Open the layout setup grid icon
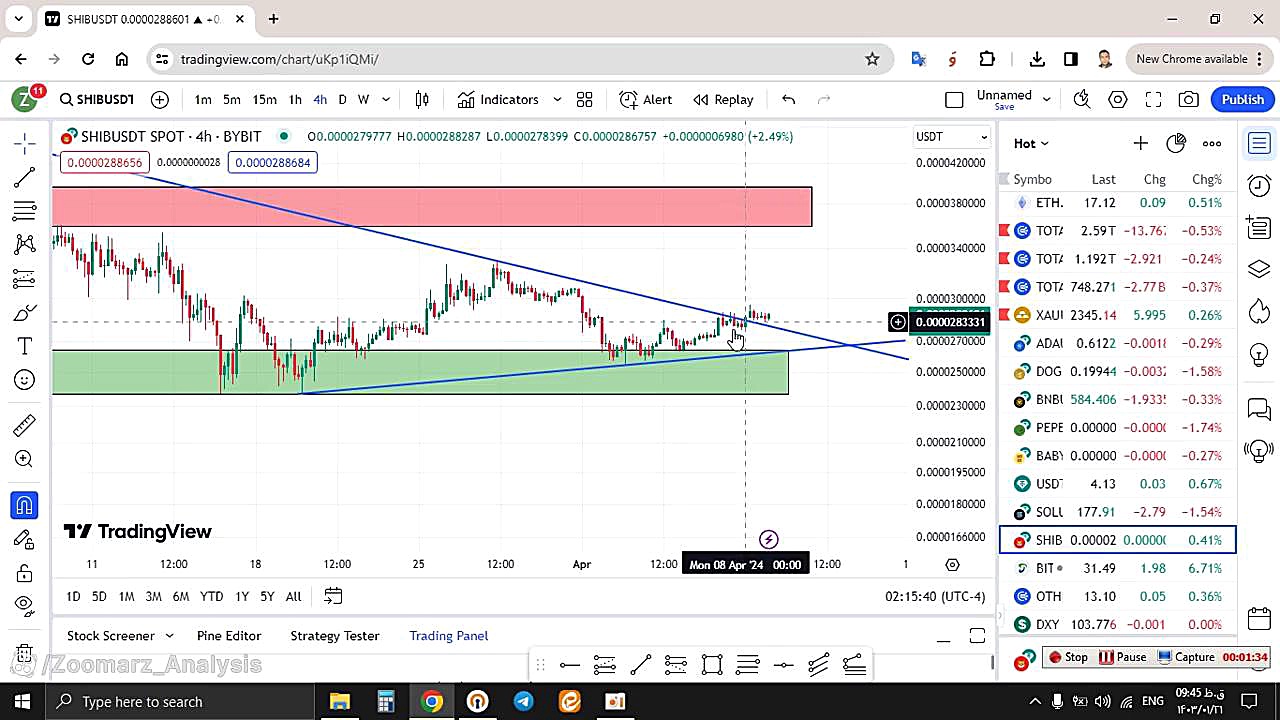 [585, 99]
